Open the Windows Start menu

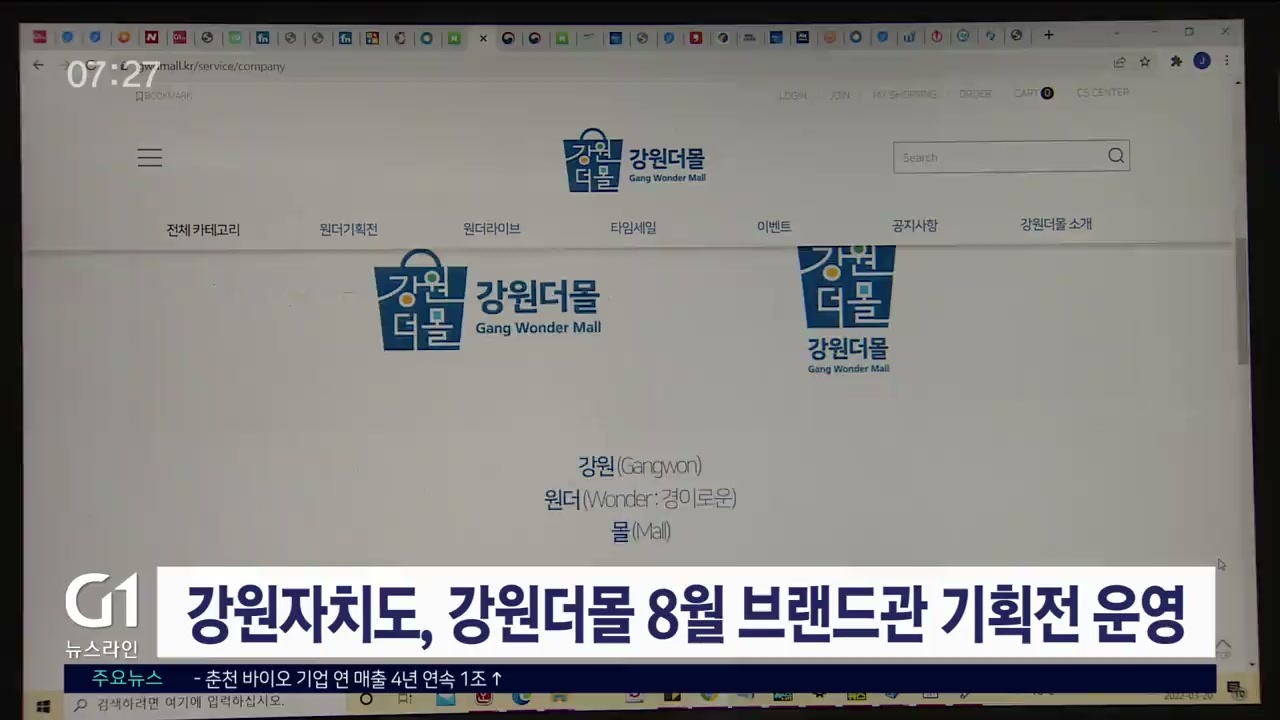(43, 703)
